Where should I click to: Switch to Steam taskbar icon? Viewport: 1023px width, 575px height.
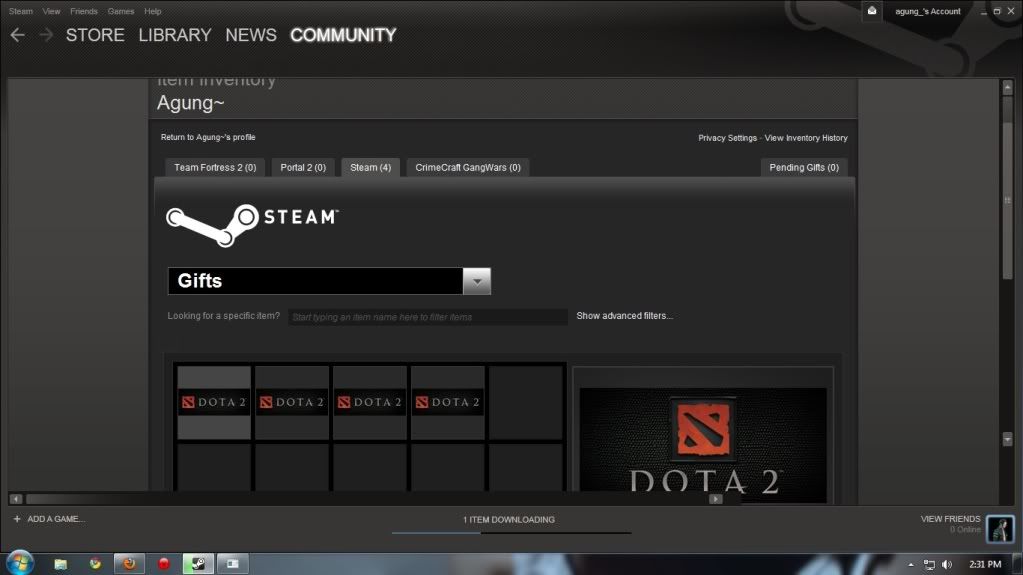click(198, 564)
